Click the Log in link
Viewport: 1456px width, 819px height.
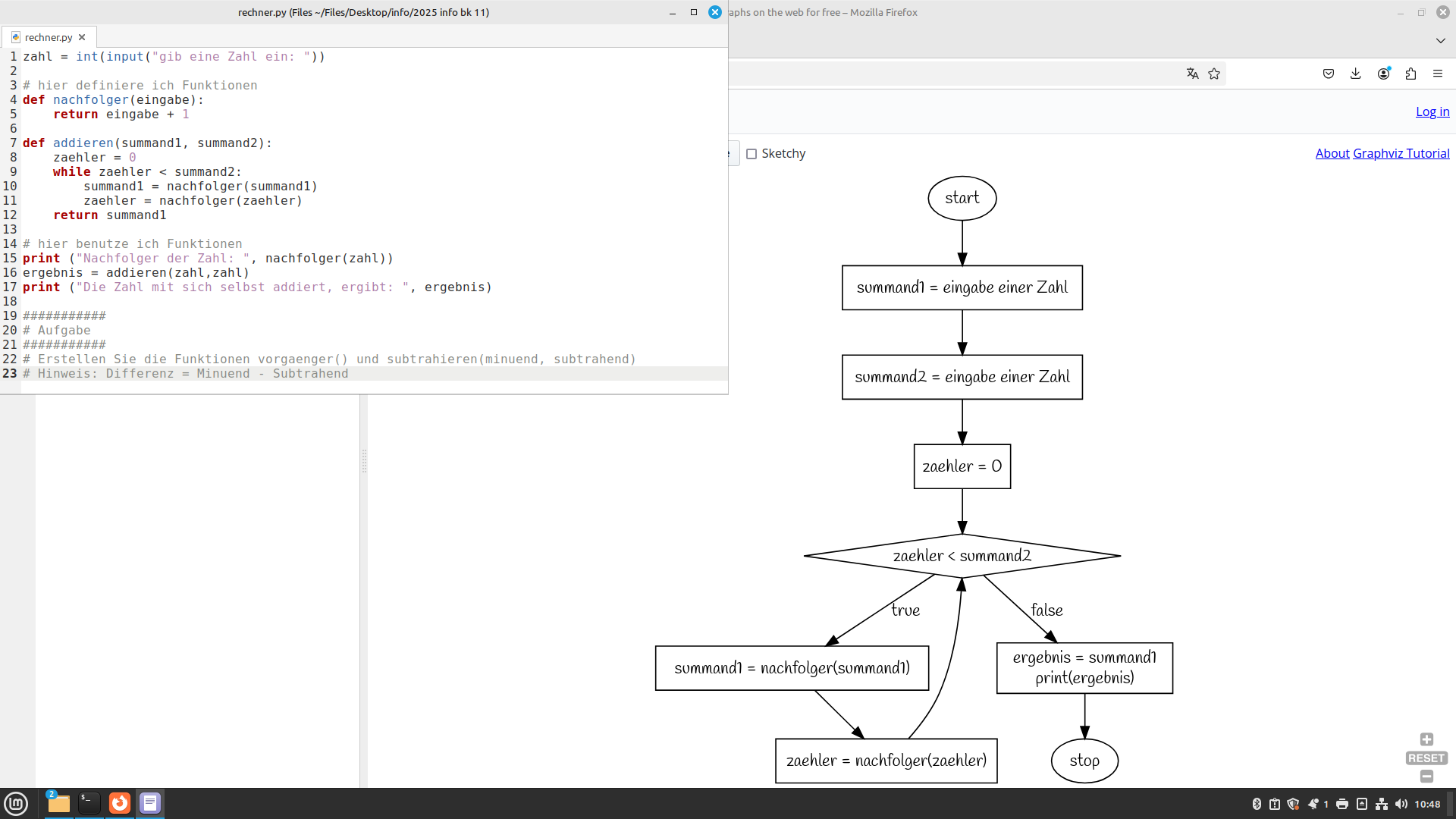1432,111
